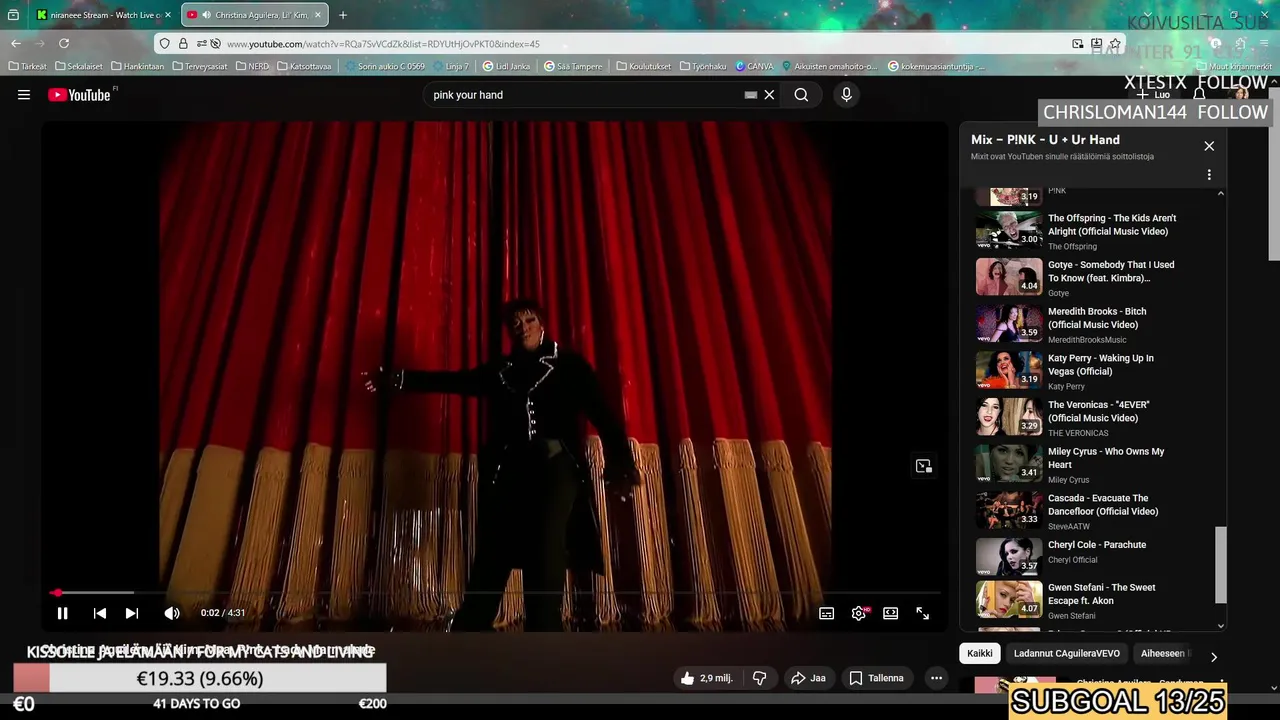1280x720 pixels.
Task: Click the browser forward arrow
Action: tap(40, 44)
